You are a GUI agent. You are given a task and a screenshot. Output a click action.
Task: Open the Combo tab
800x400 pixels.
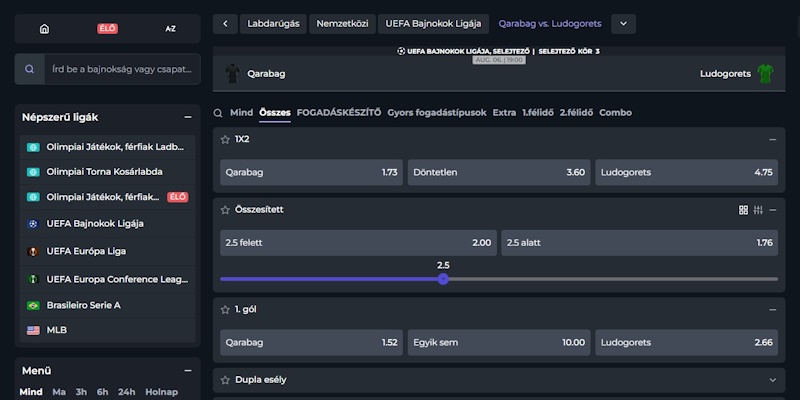click(615, 113)
